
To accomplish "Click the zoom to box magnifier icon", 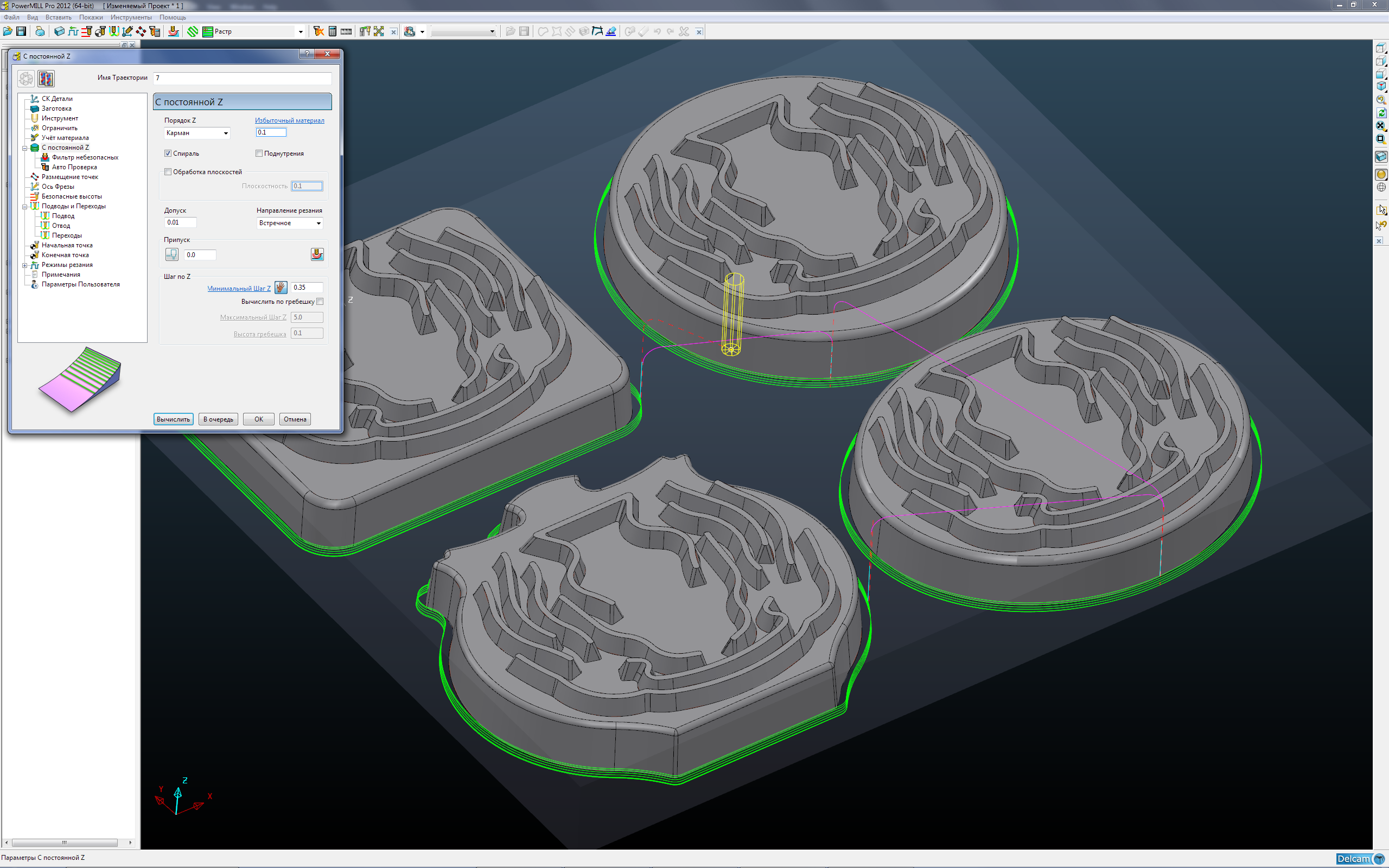I will 1381,139.
